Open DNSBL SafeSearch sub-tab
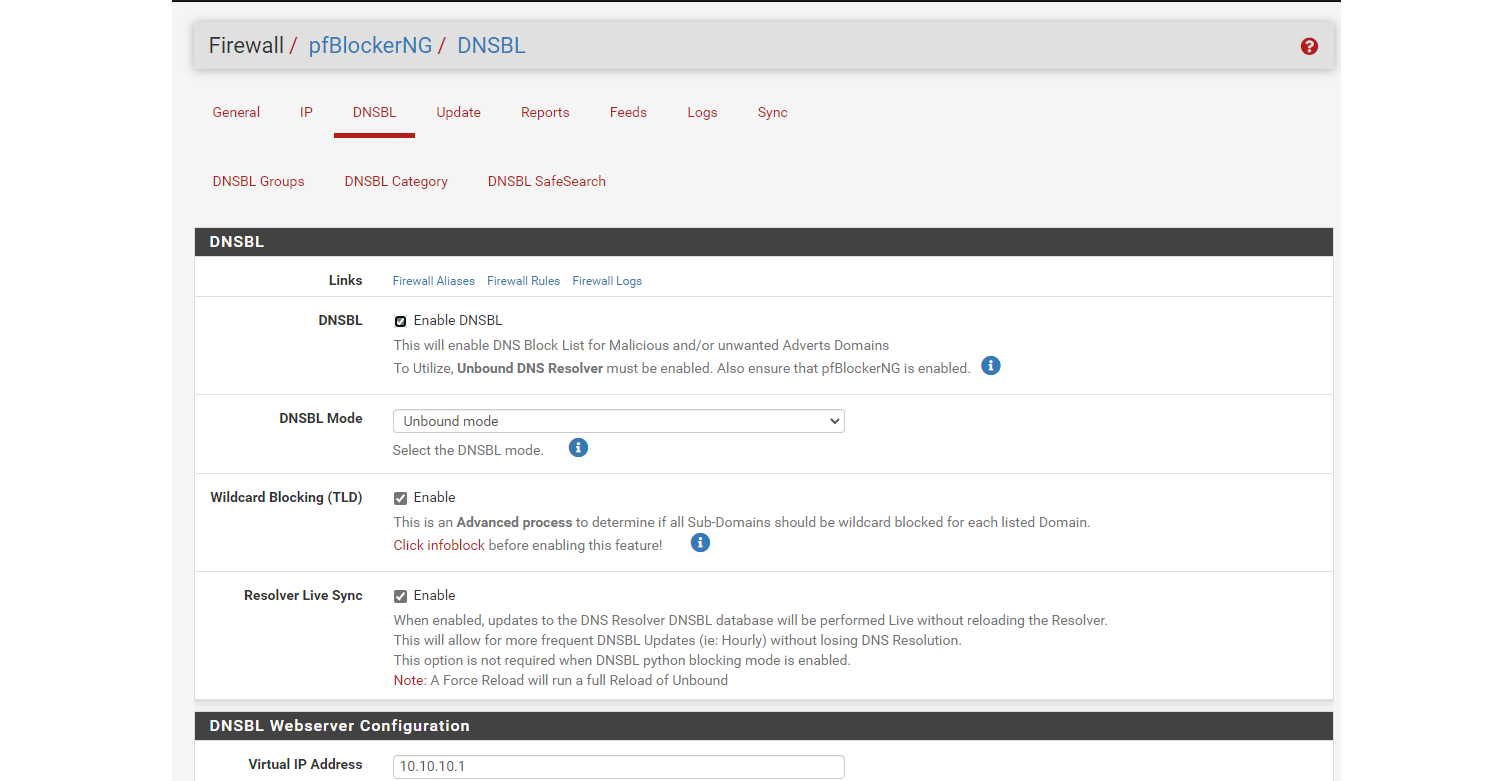 pos(546,181)
